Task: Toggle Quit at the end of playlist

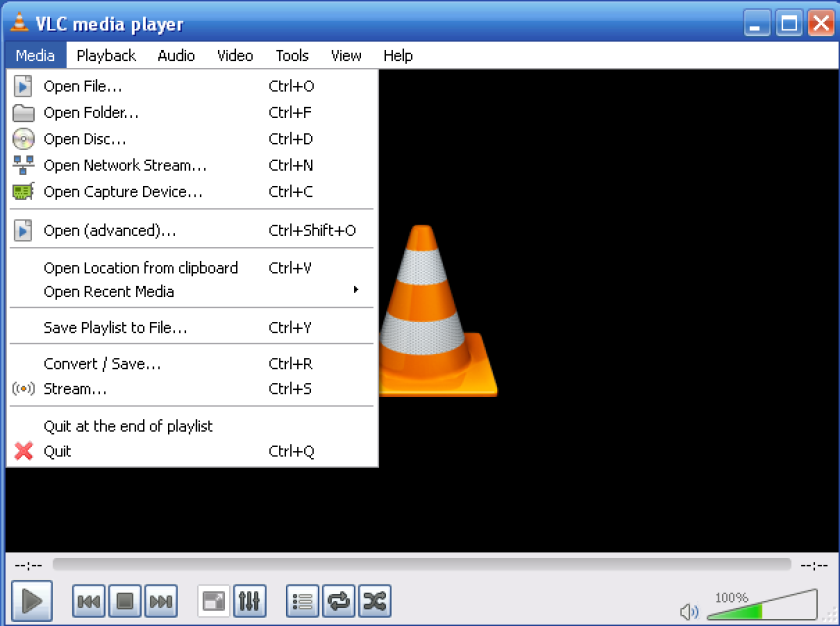Action: pos(192,426)
